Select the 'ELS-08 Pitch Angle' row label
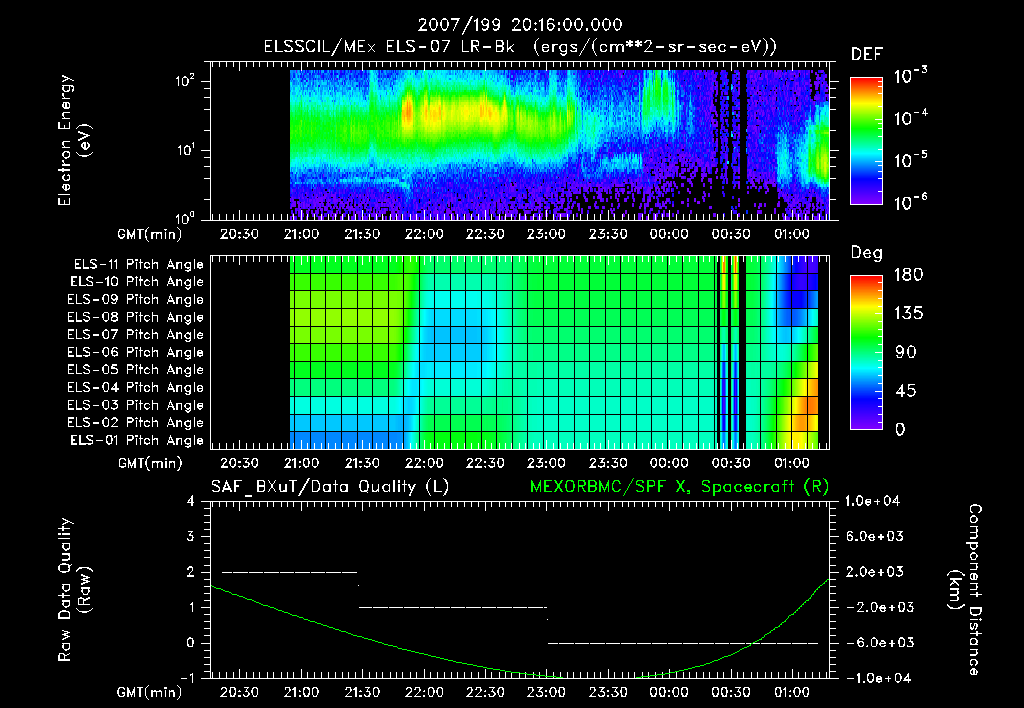1024x708 pixels. point(135,317)
